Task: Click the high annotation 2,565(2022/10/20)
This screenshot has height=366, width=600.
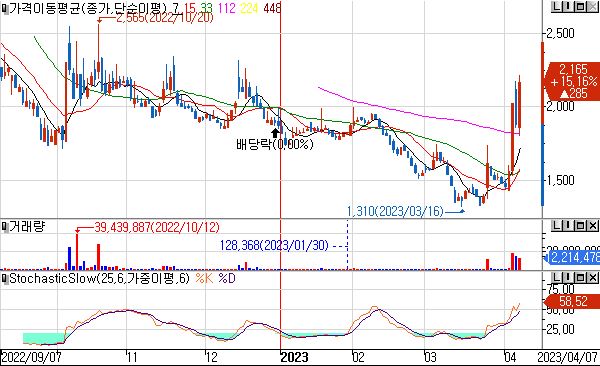Action: (x=165, y=18)
